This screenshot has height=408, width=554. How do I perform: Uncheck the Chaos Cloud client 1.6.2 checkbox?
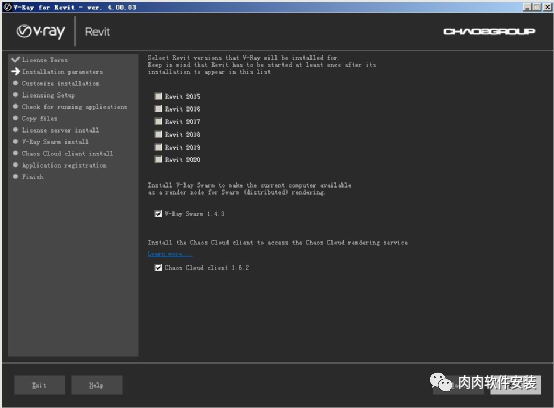pos(158,268)
